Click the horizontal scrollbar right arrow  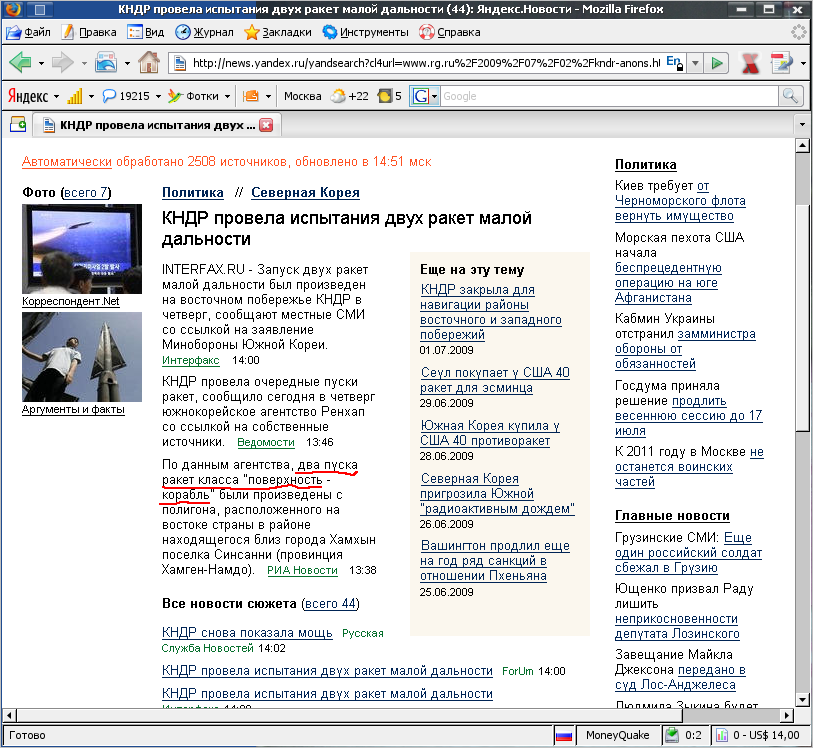[x=787, y=715]
